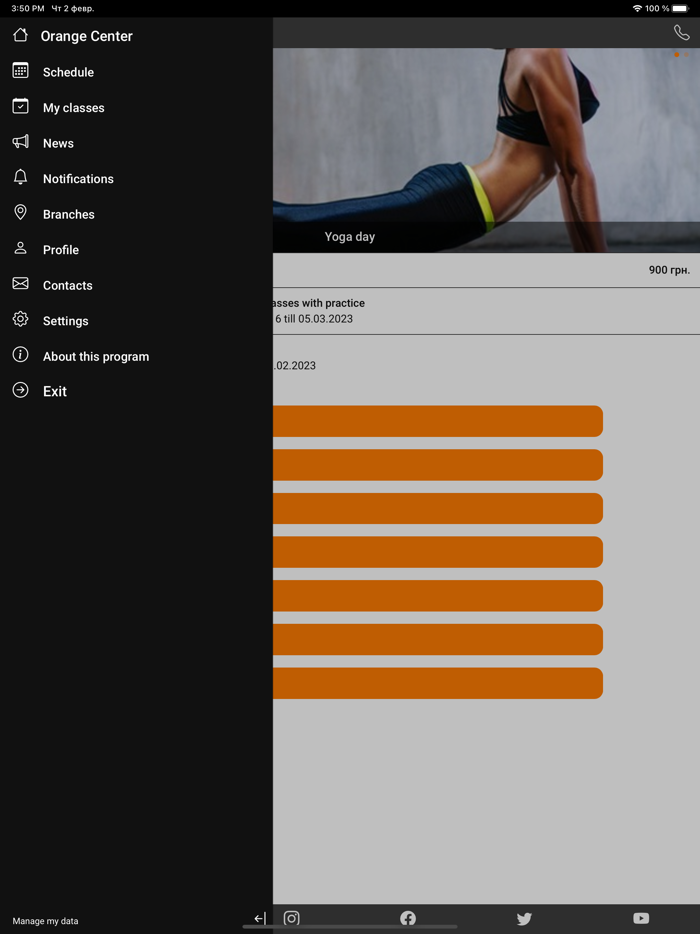This screenshot has width=700, height=934.
Task: Go to My classes
Action: pyautogui.click(x=73, y=108)
